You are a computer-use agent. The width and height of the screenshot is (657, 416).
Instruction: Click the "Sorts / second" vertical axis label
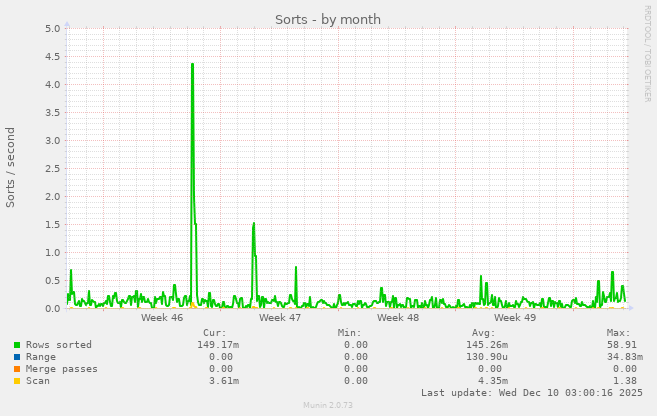[x=11, y=167]
